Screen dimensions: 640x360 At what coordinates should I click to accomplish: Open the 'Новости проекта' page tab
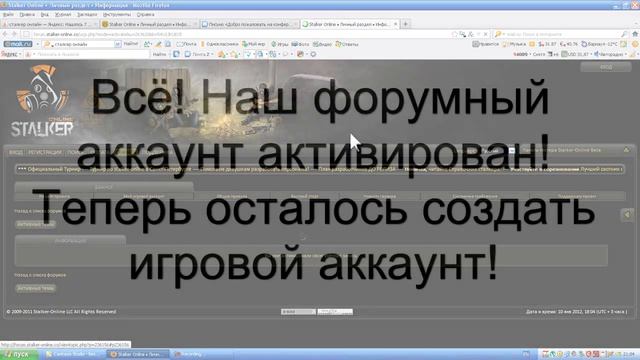tap(380, 196)
